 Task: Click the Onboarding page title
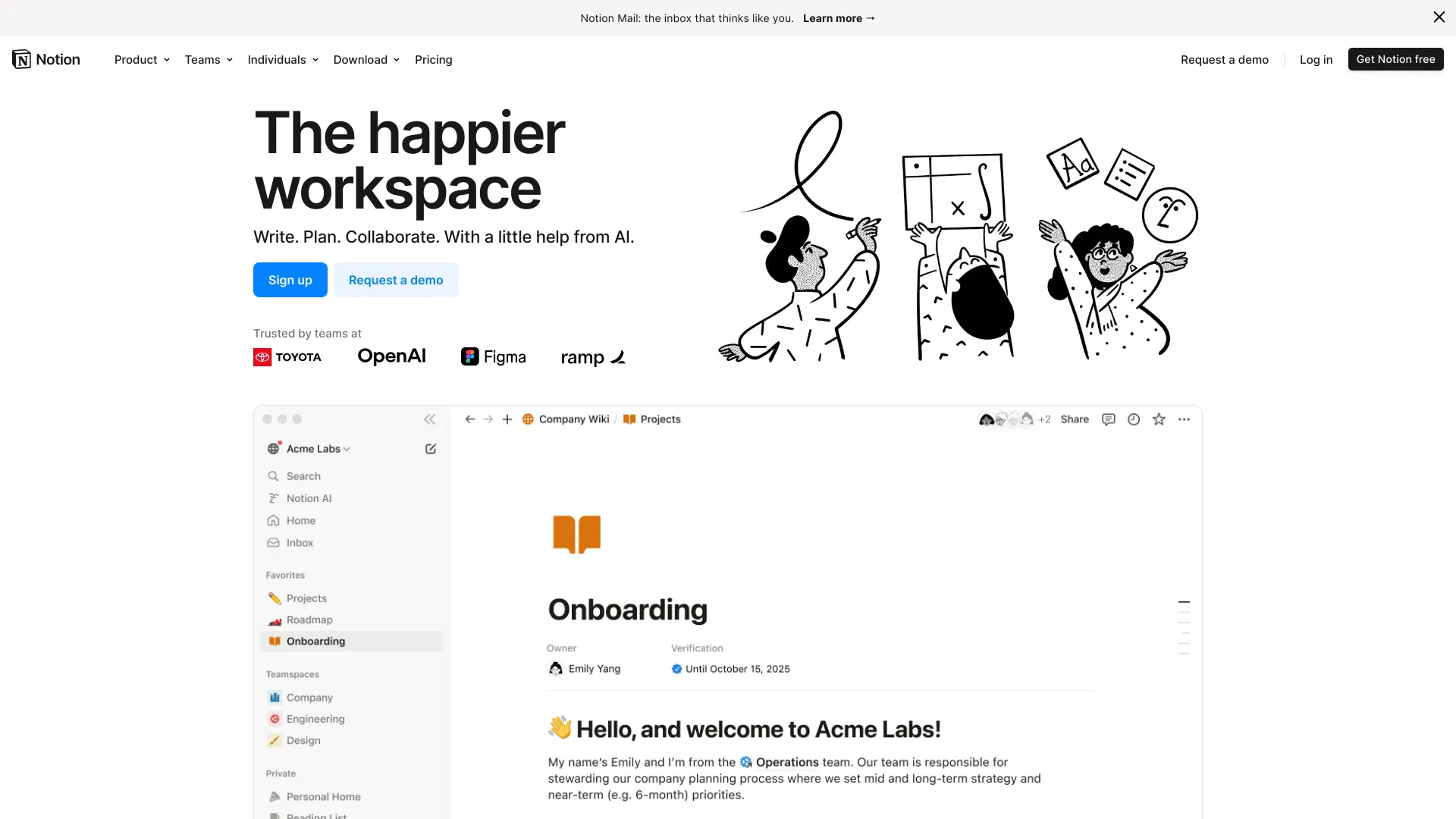[x=628, y=610]
